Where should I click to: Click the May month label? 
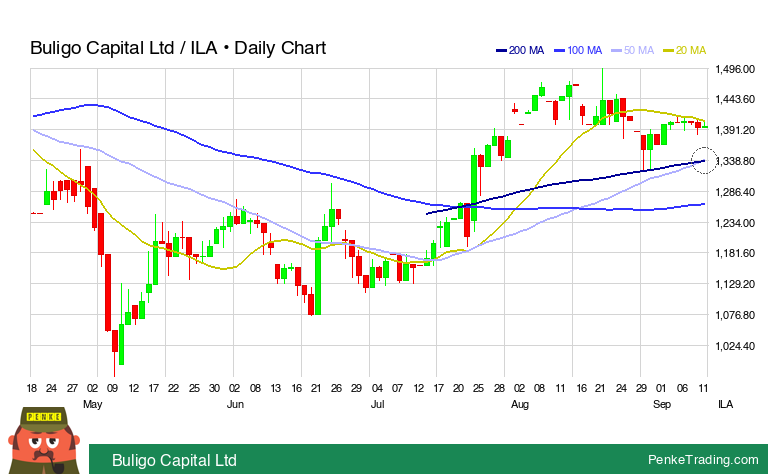[x=93, y=404]
